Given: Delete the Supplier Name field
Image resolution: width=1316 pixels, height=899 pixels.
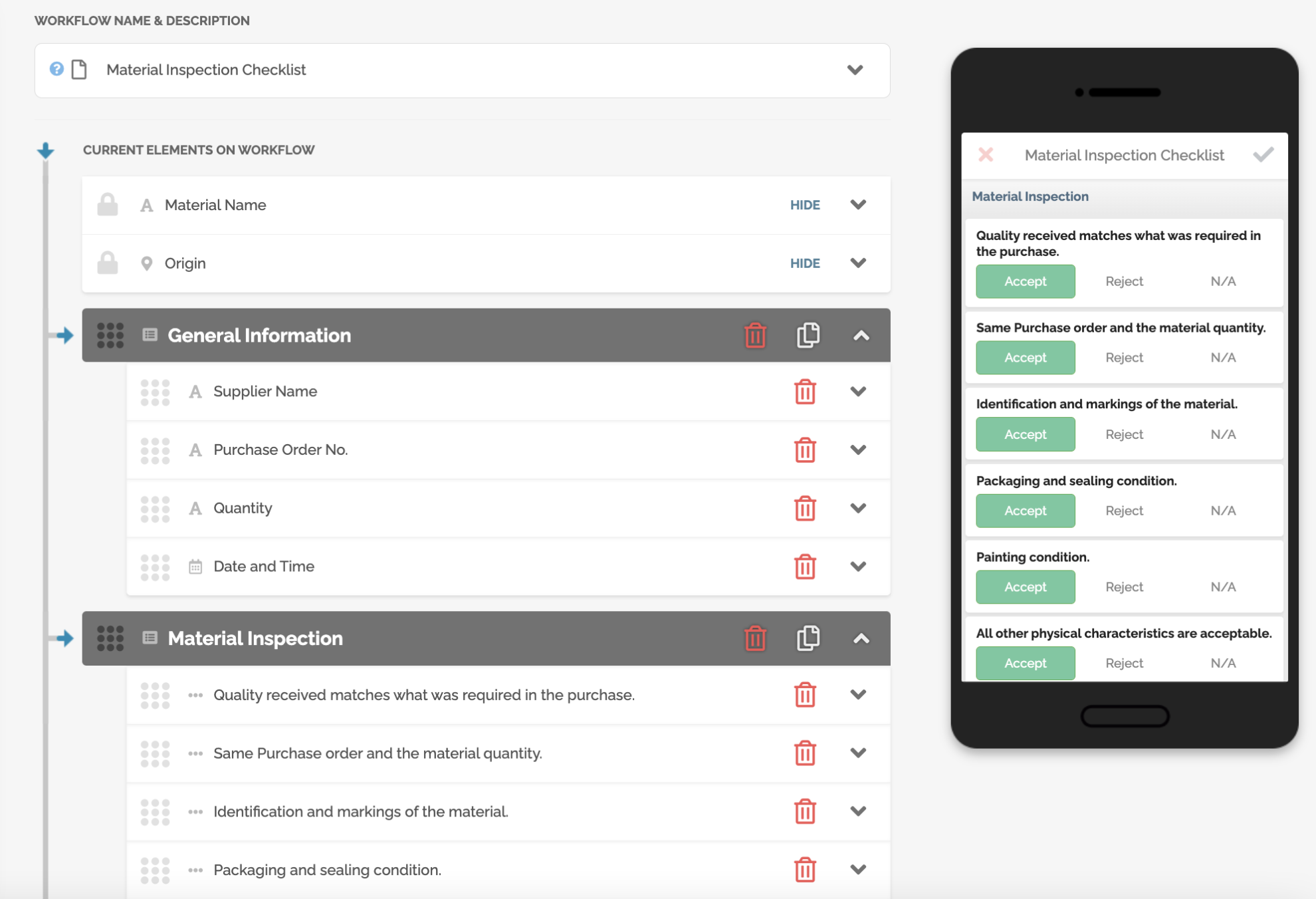Looking at the screenshot, I should (806, 392).
